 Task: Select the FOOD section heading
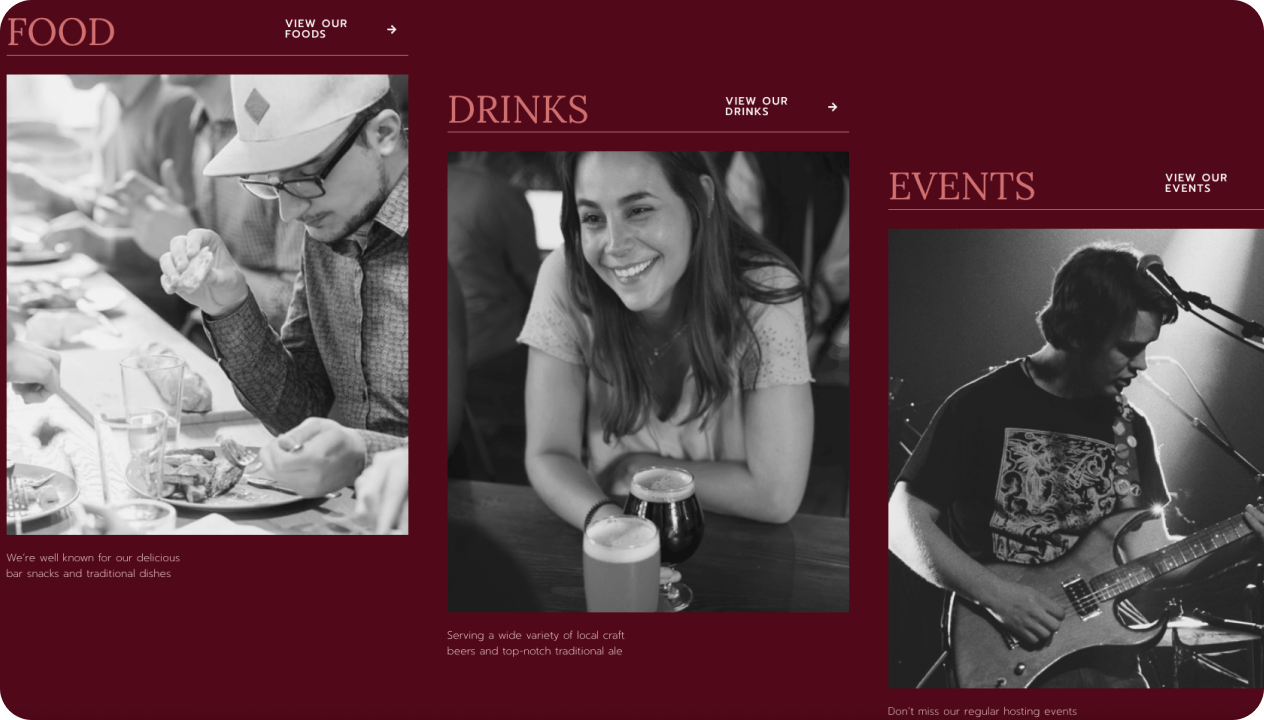61,32
